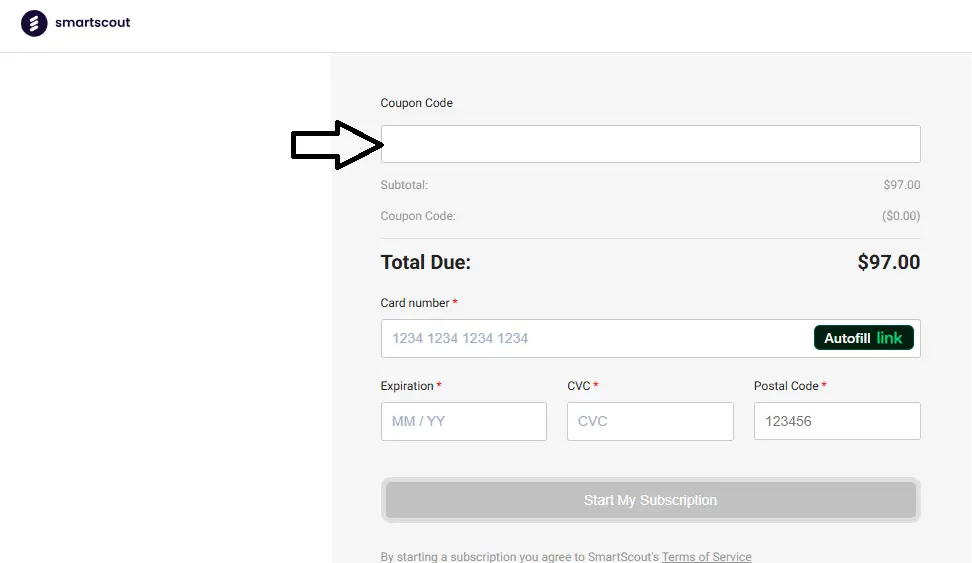Screen dimensions: 972x563
Task: Use the Autofill link button
Action: [864, 338]
